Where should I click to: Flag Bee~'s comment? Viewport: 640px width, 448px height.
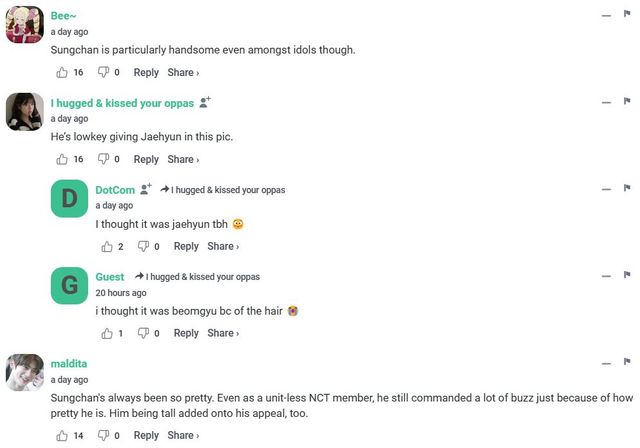(x=627, y=15)
